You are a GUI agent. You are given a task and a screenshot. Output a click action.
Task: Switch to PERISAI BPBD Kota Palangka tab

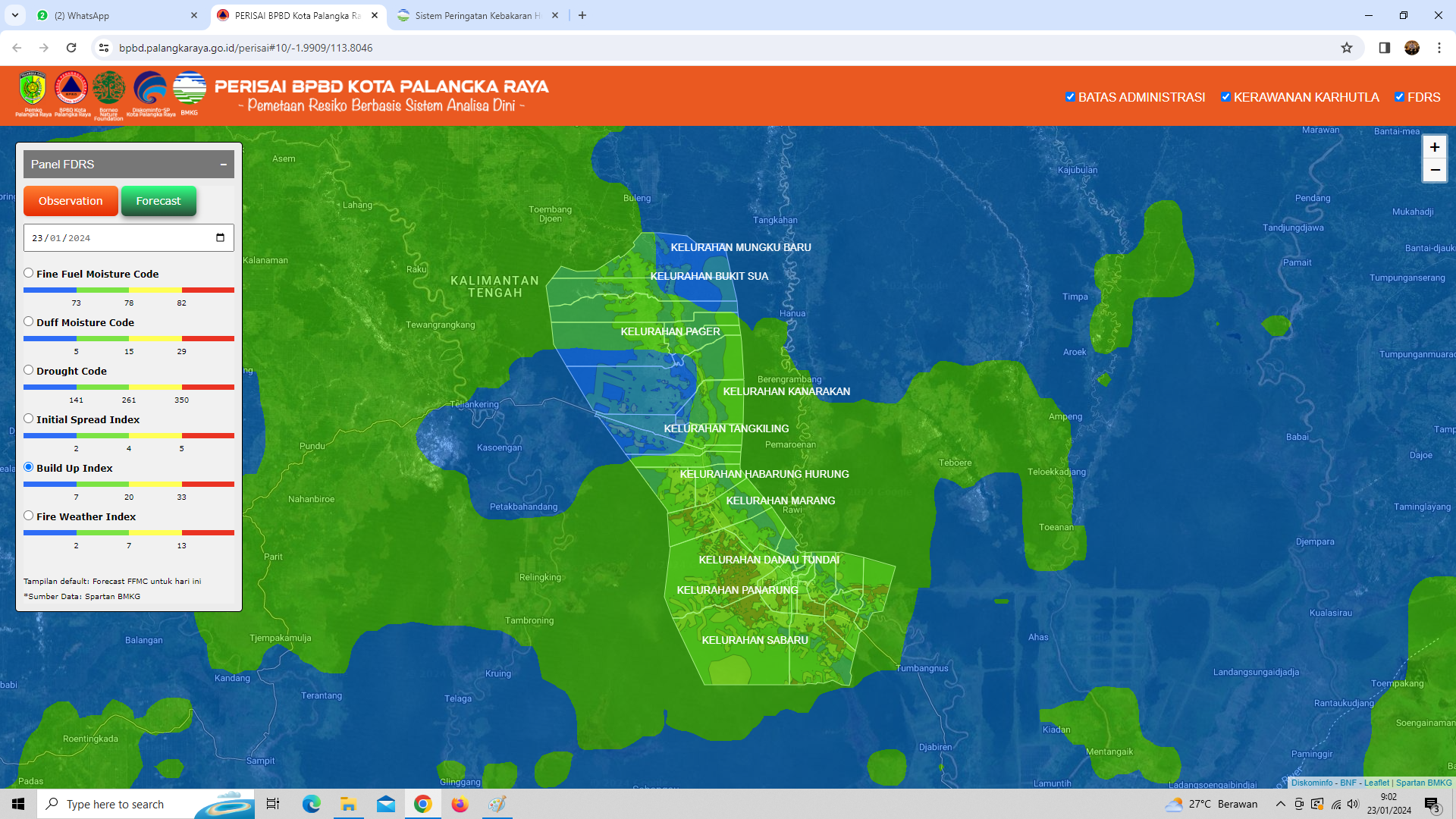point(297,15)
